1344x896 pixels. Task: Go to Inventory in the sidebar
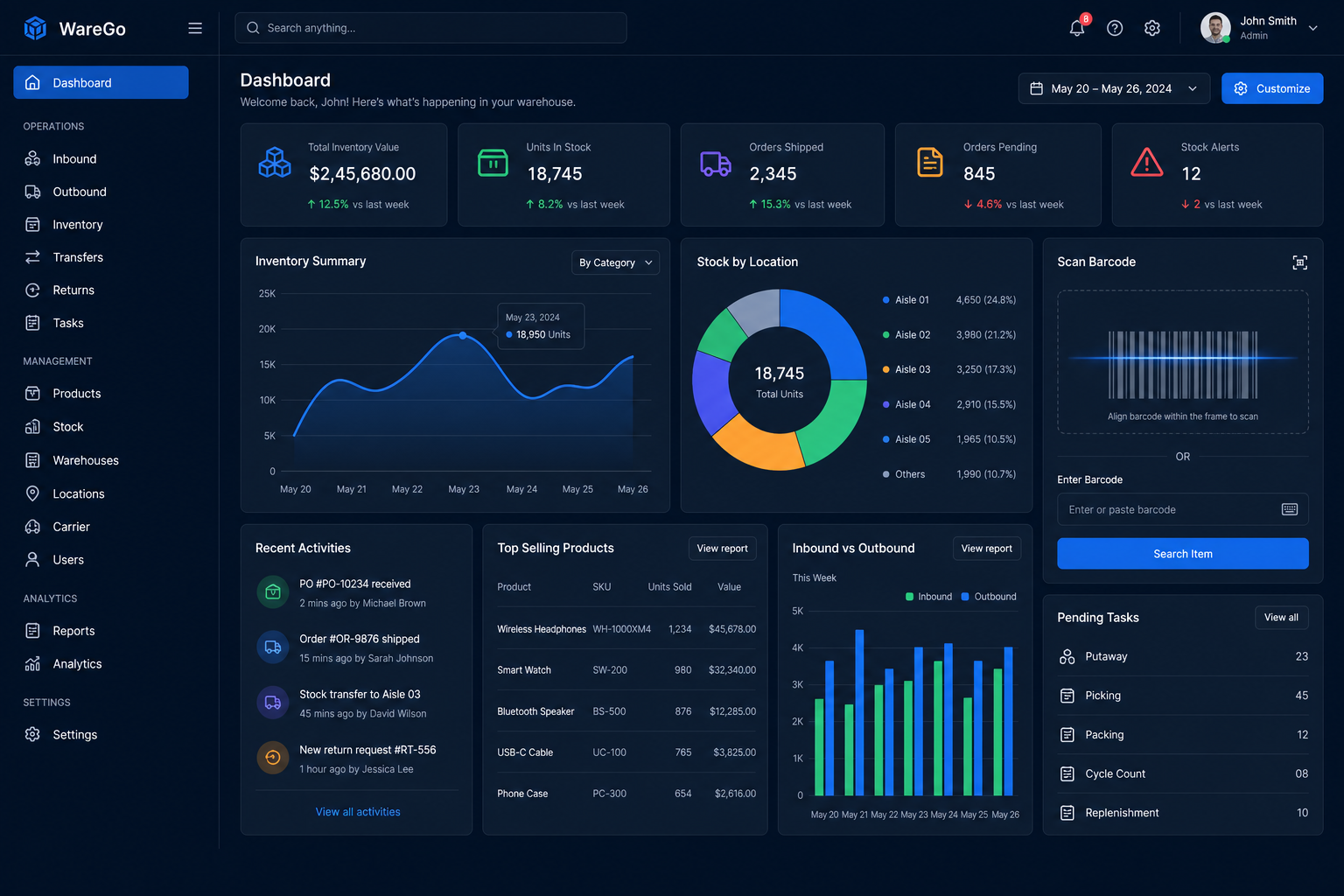77,225
